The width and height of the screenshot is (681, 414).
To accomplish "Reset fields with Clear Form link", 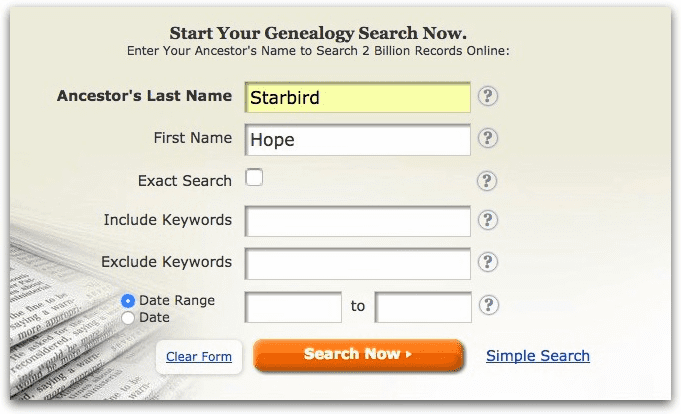I will point(199,357).
